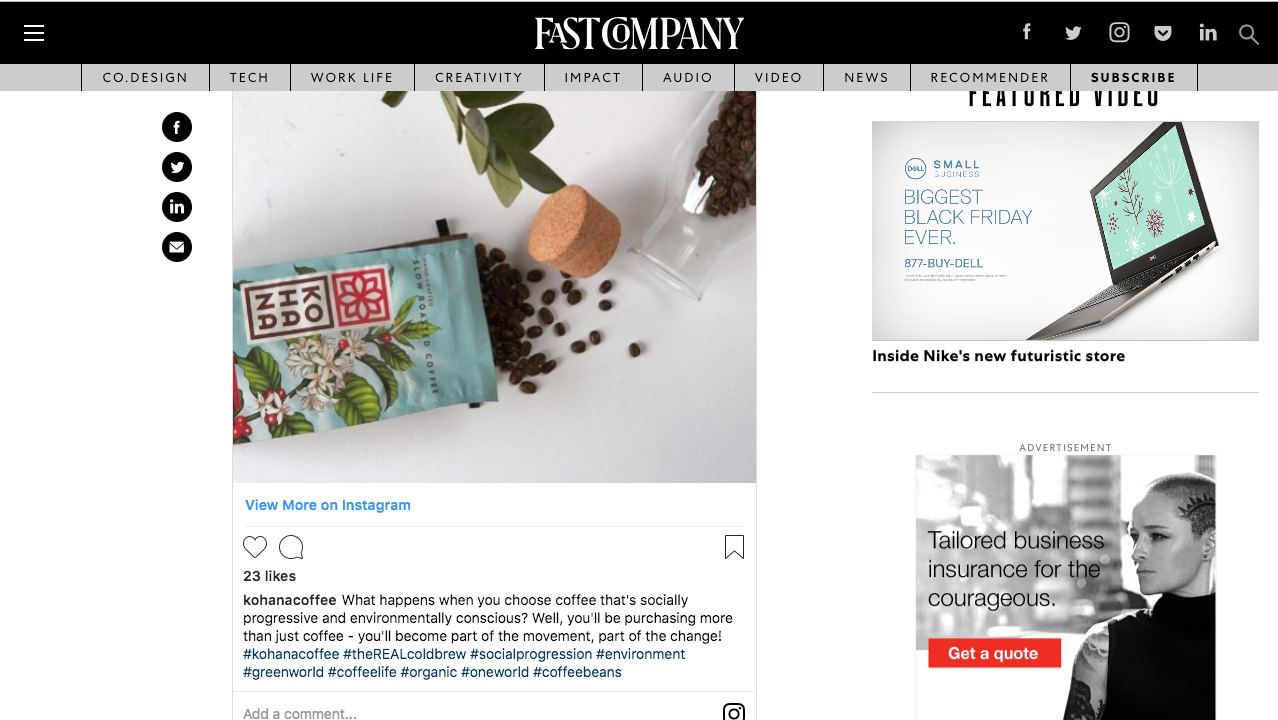
Task: Go to the CO.DESIGN section
Action: coord(145,77)
